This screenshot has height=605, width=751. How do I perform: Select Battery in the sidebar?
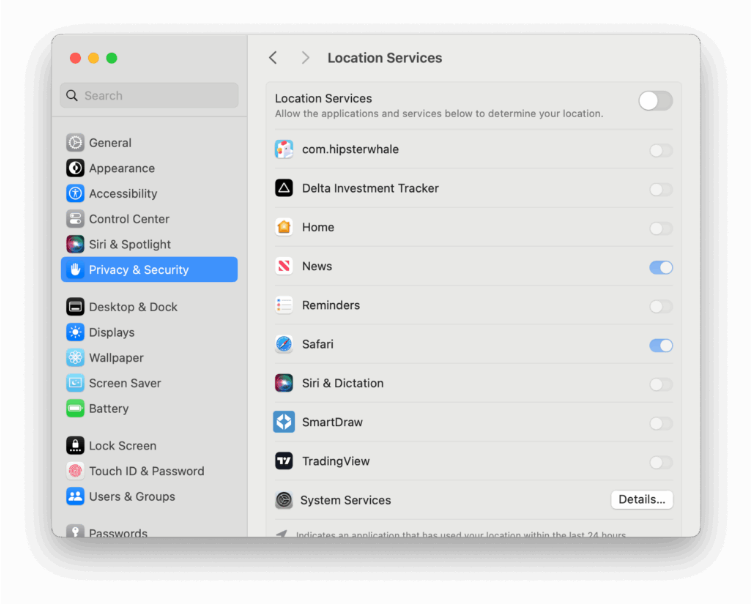149,409
